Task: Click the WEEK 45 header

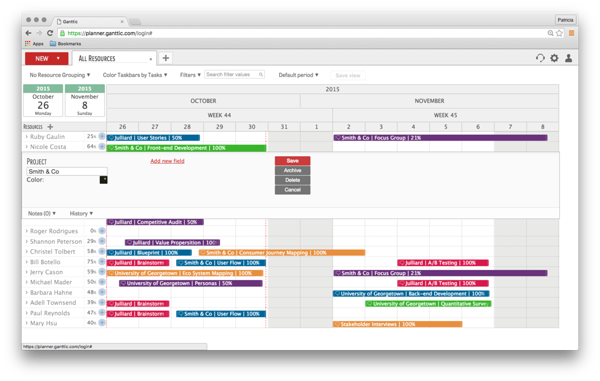Action: (x=445, y=115)
